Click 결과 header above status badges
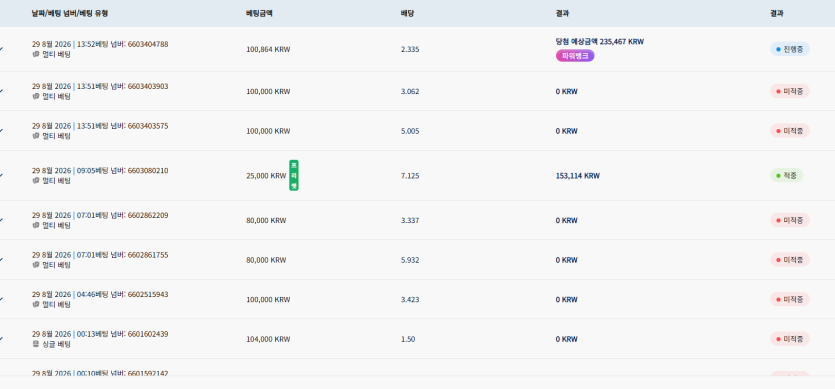This screenshot has width=835, height=389. 776,13
